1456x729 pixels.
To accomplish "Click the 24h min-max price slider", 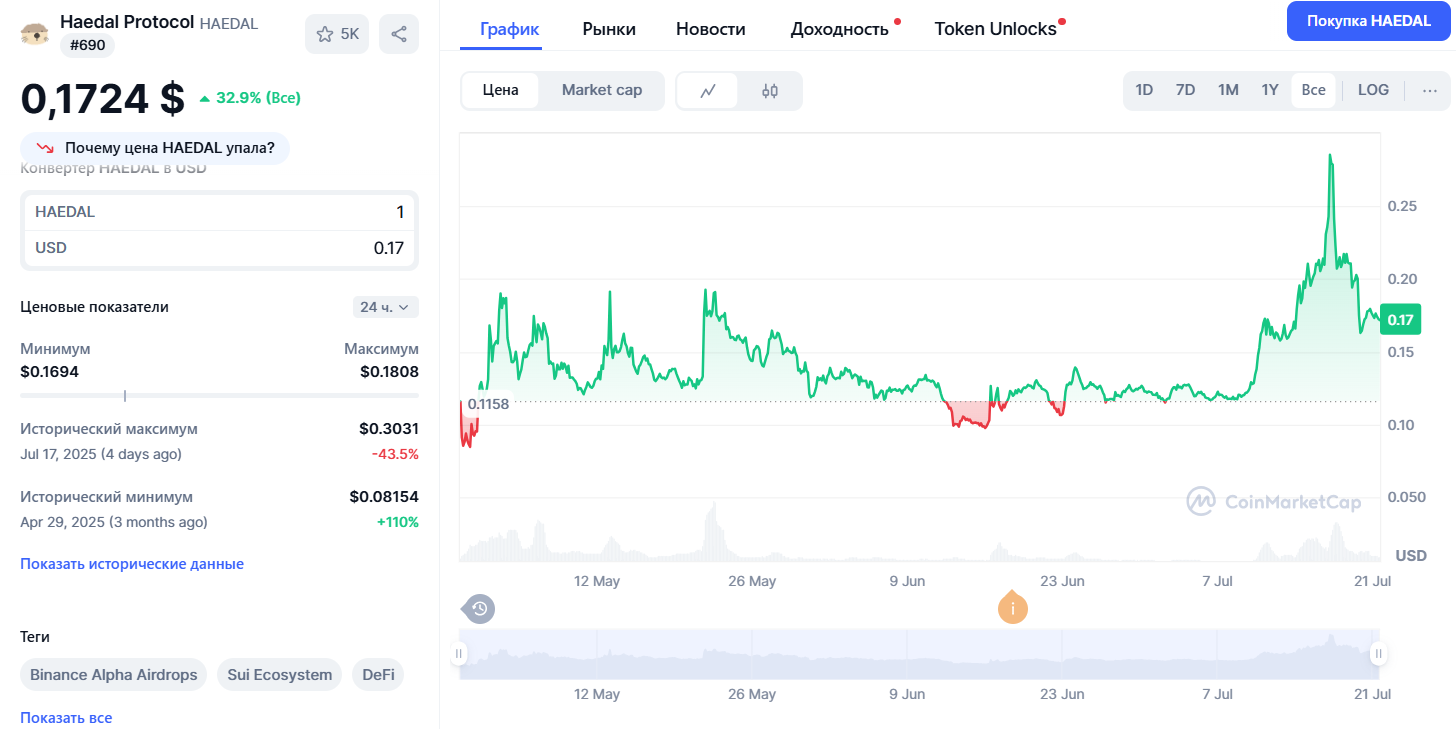I will click(219, 396).
